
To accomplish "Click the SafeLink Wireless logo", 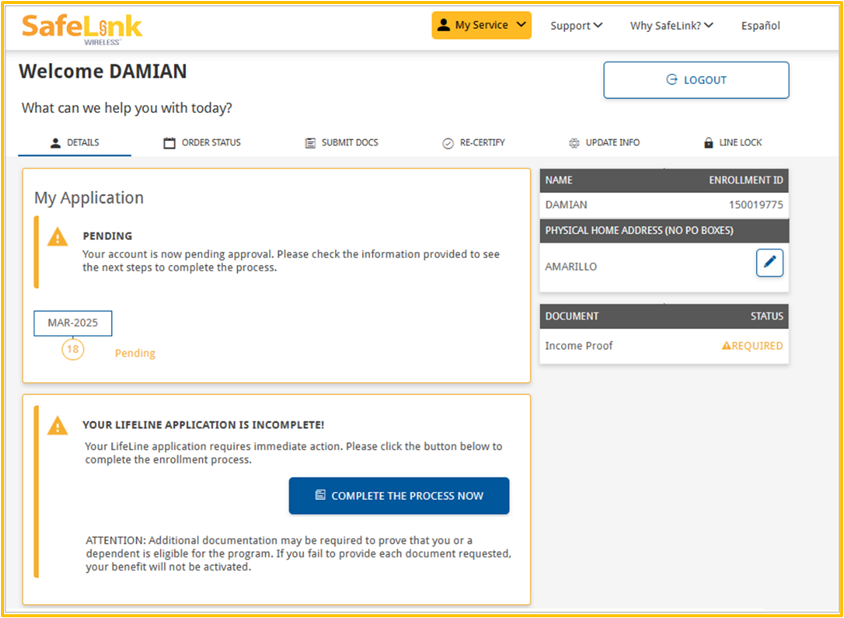I will (x=82, y=30).
